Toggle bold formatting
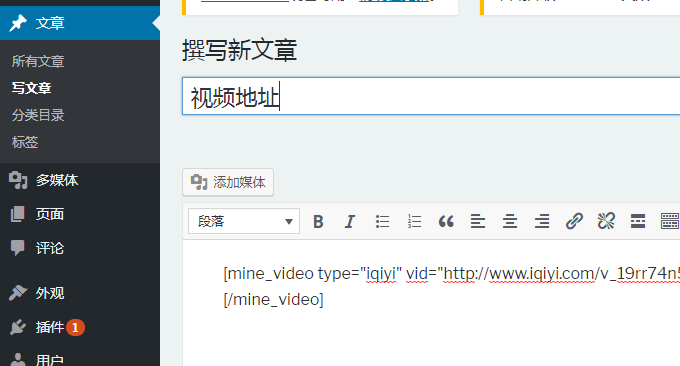 click(318, 222)
